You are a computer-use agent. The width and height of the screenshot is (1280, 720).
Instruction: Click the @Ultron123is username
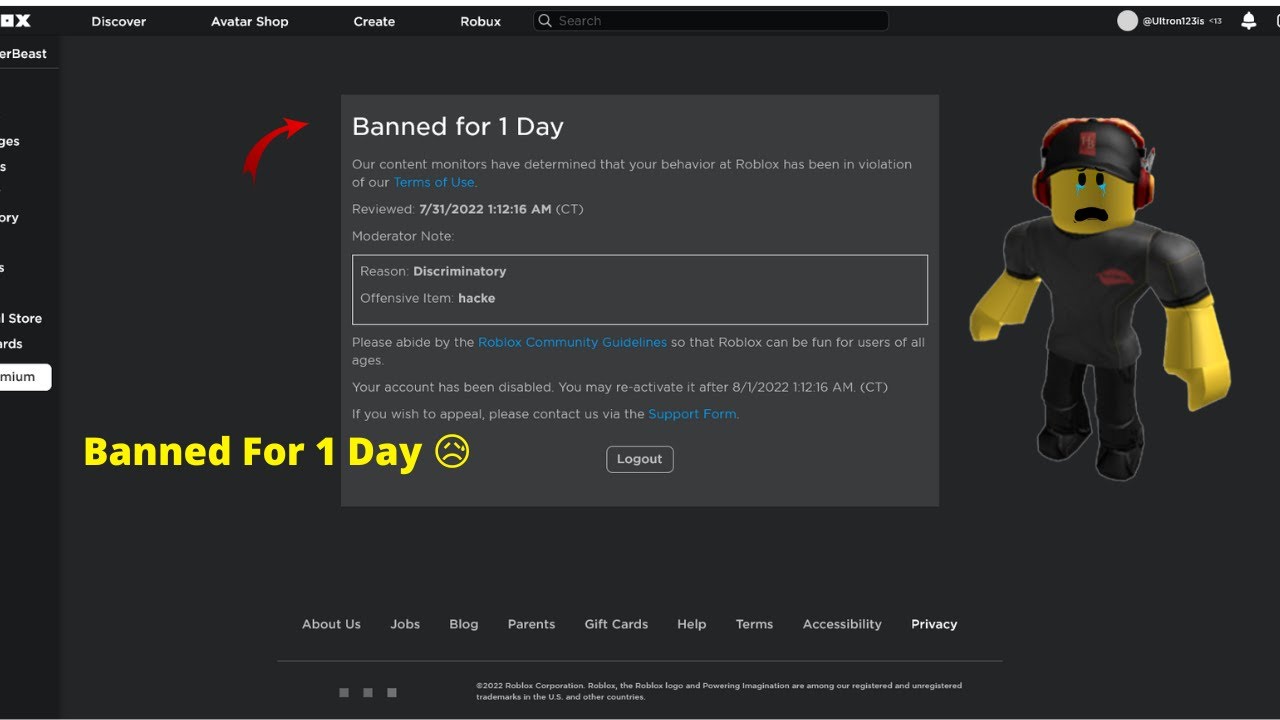pos(1173,21)
